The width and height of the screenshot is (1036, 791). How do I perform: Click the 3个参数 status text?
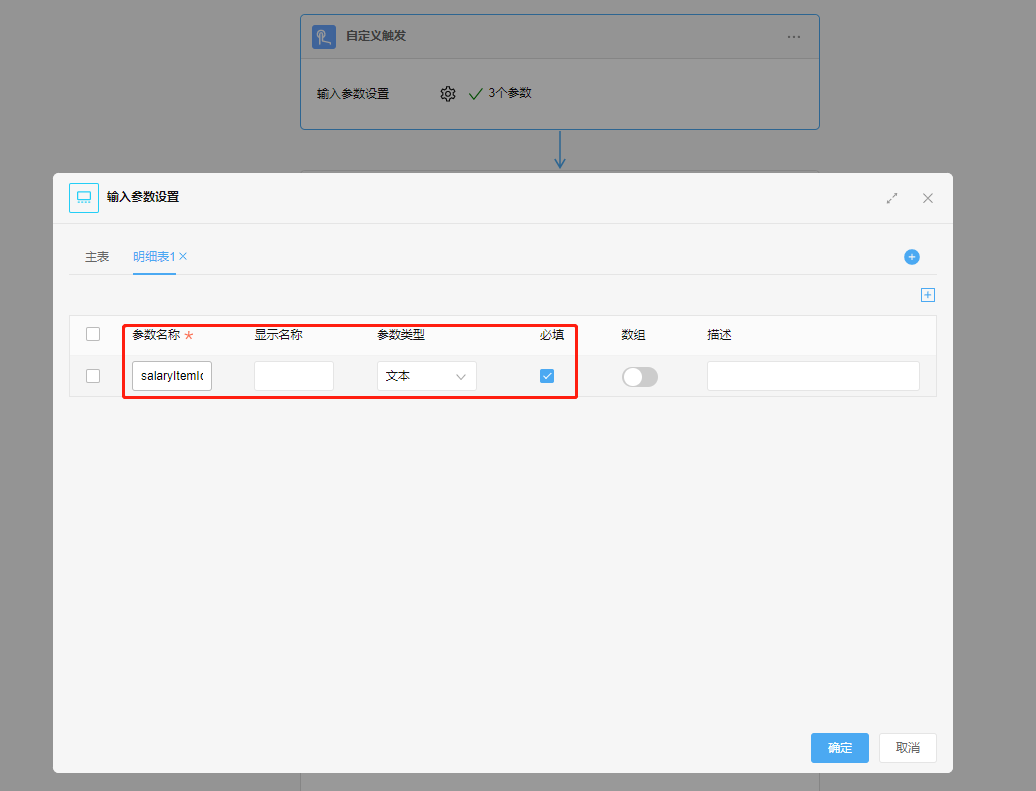point(509,93)
